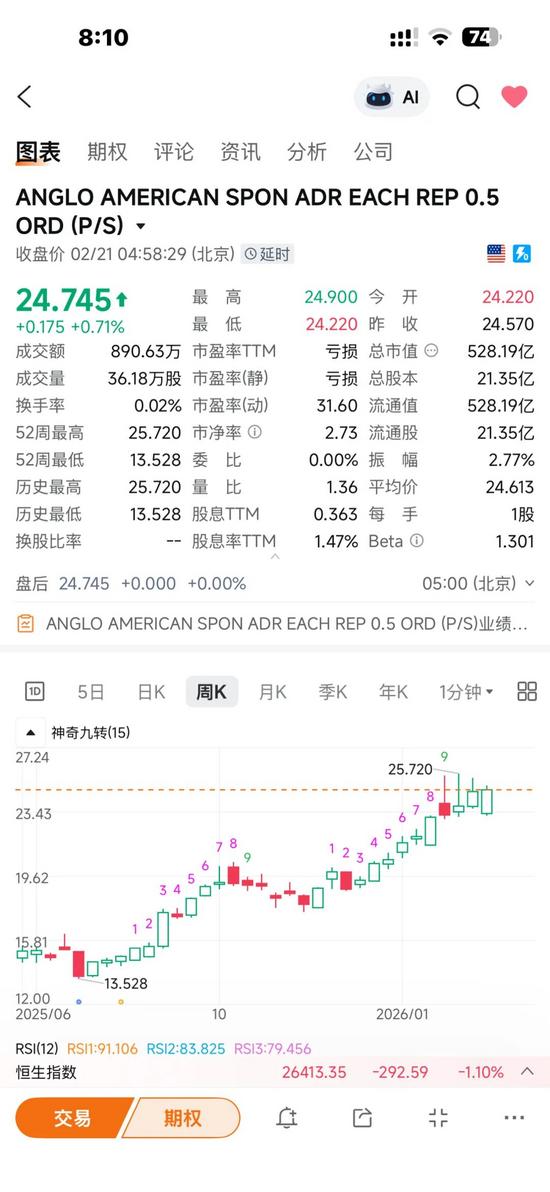
Task: Switch to the 资讯 tab
Action: tap(240, 151)
